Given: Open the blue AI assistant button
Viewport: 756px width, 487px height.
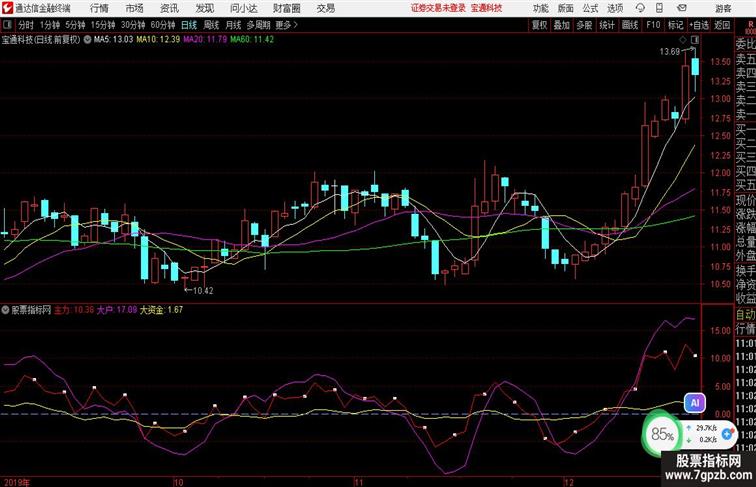Looking at the screenshot, I should tap(695, 403).
